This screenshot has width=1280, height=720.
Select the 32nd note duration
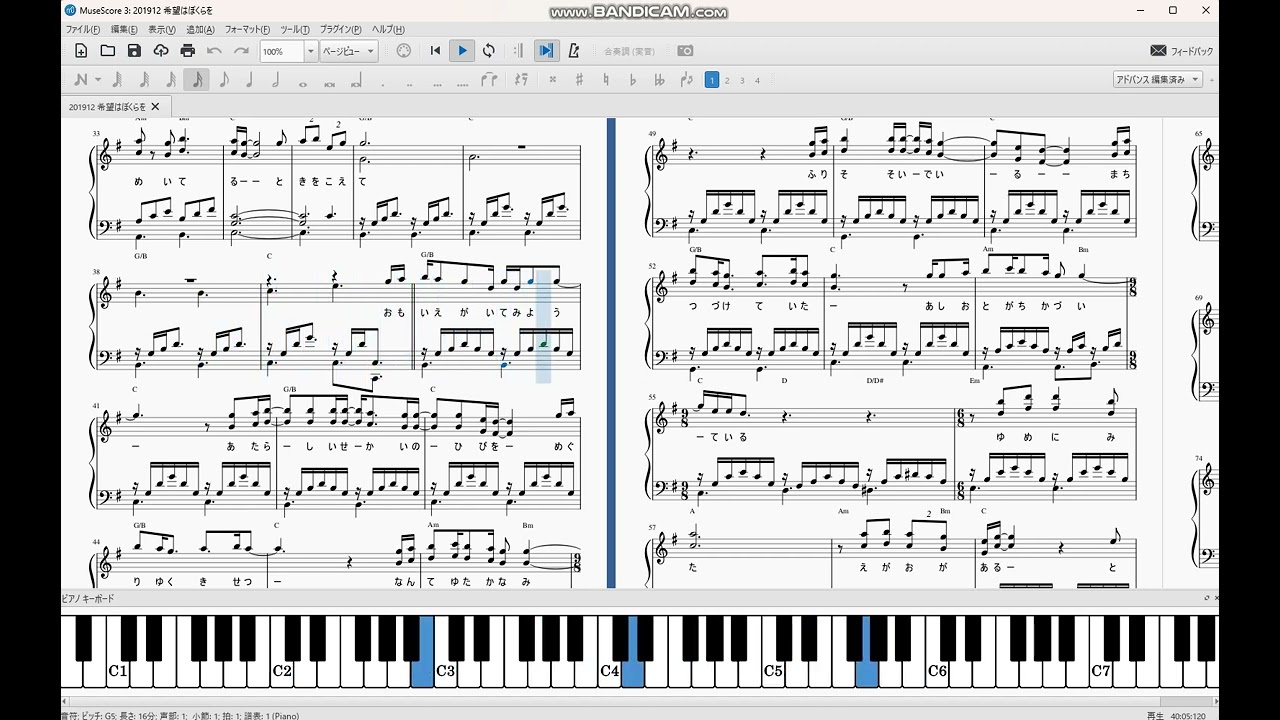pos(170,80)
